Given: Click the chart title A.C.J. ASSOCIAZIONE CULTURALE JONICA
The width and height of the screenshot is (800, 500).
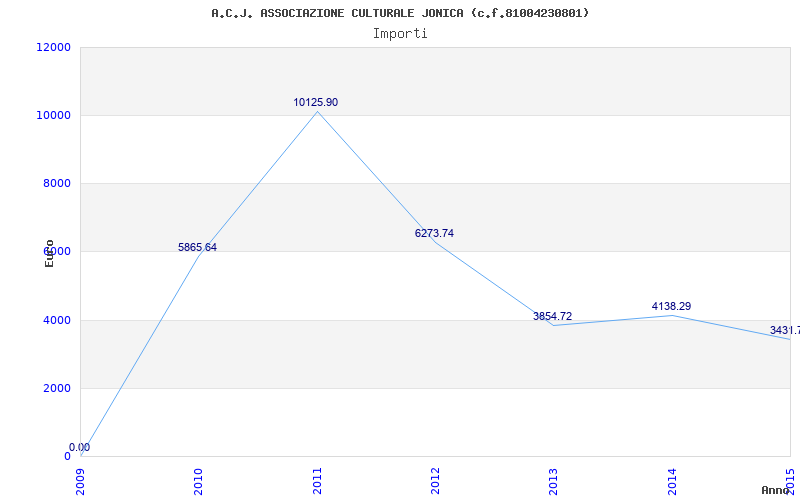Looking at the screenshot, I should point(400,13).
